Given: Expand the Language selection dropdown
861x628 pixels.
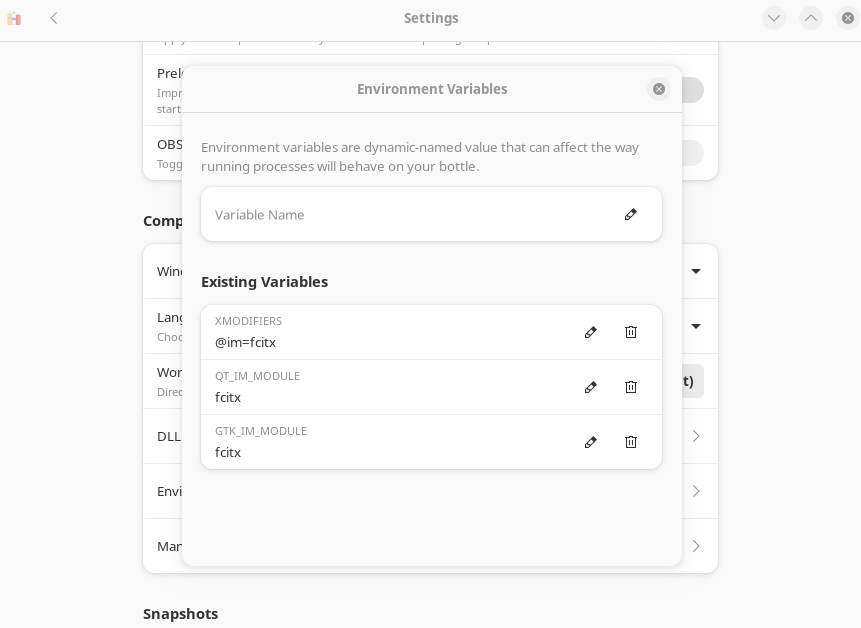Looking at the screenshot, I should [696, 326].
